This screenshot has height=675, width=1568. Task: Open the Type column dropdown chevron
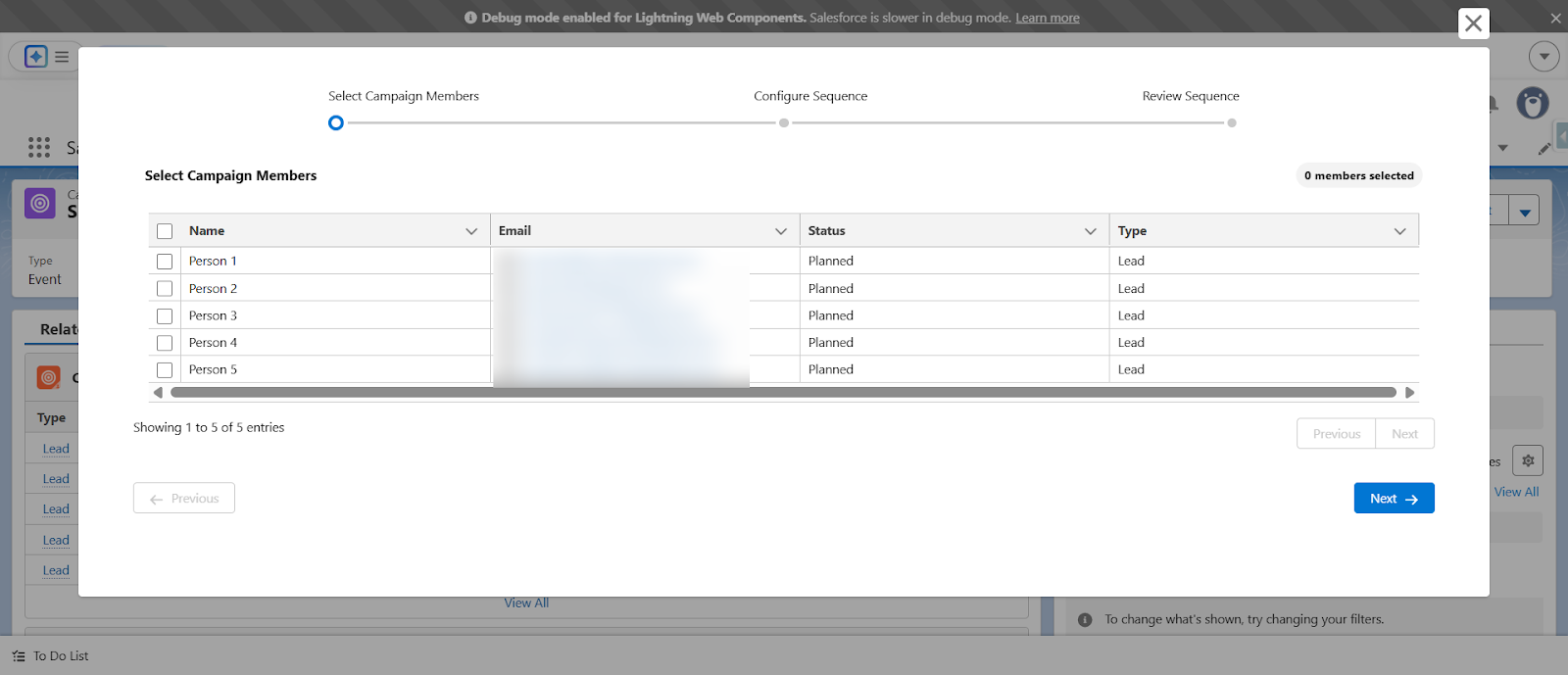click(1400, 231)
